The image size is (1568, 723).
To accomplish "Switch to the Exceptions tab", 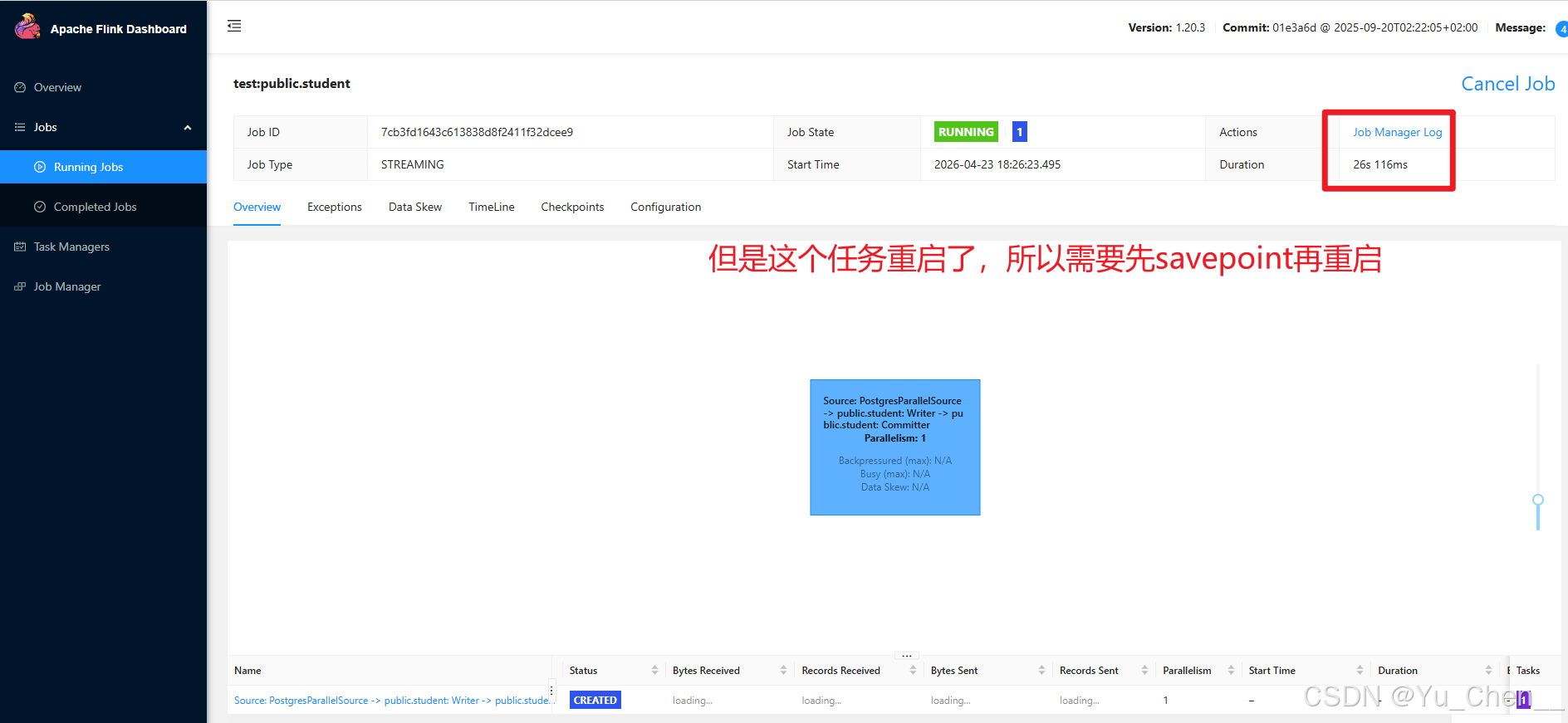I will 335,207.
